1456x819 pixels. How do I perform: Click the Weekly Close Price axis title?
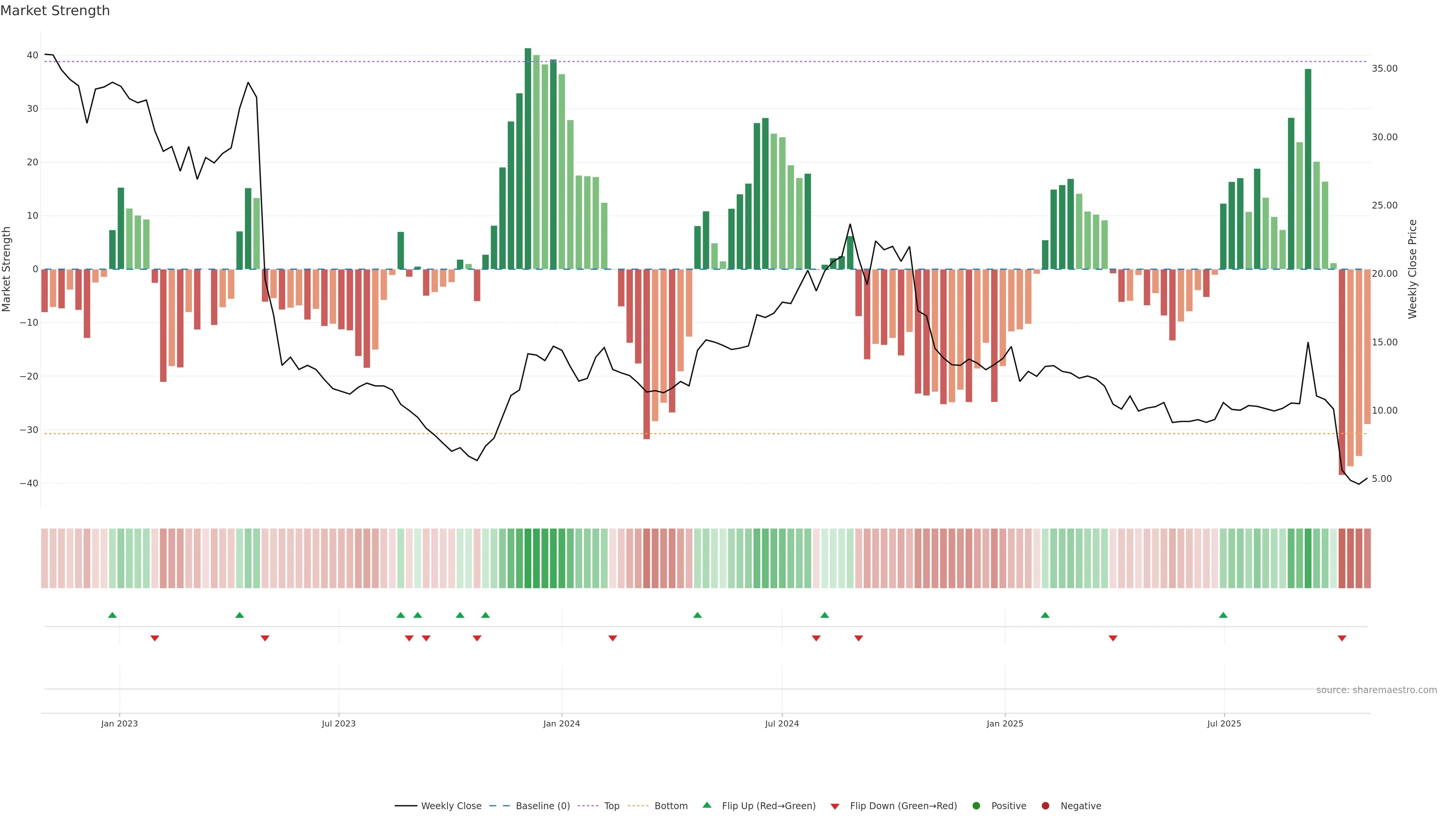[x=1412, y=269]
